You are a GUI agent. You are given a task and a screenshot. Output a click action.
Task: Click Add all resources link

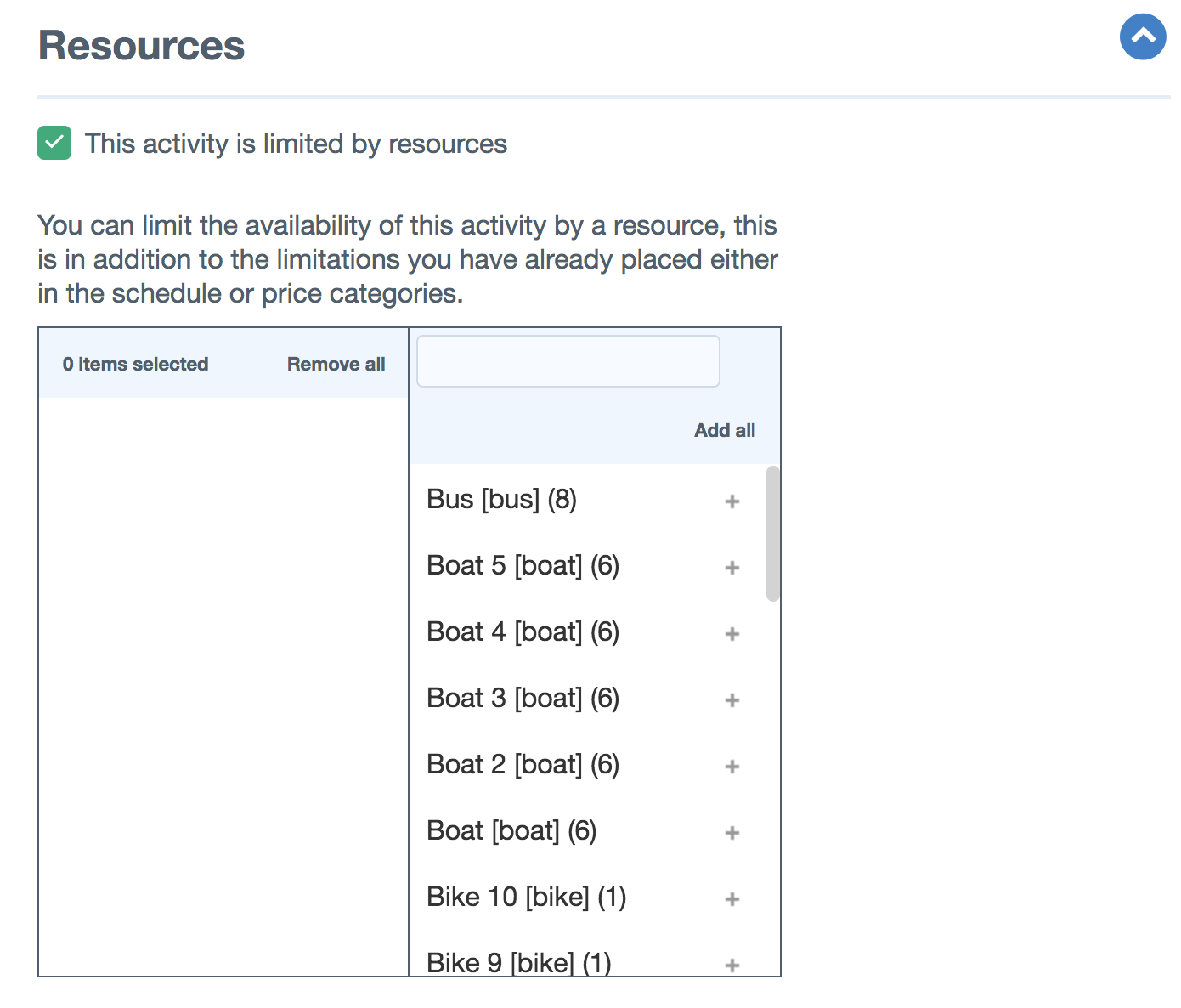725,430
